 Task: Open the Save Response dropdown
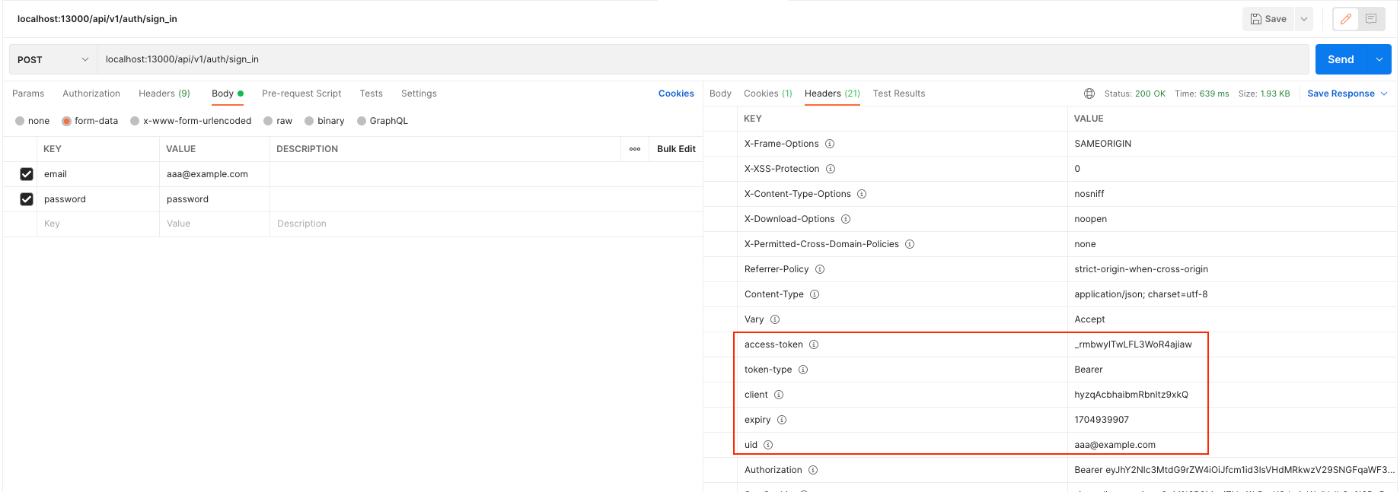click(x=1347, y=94)
